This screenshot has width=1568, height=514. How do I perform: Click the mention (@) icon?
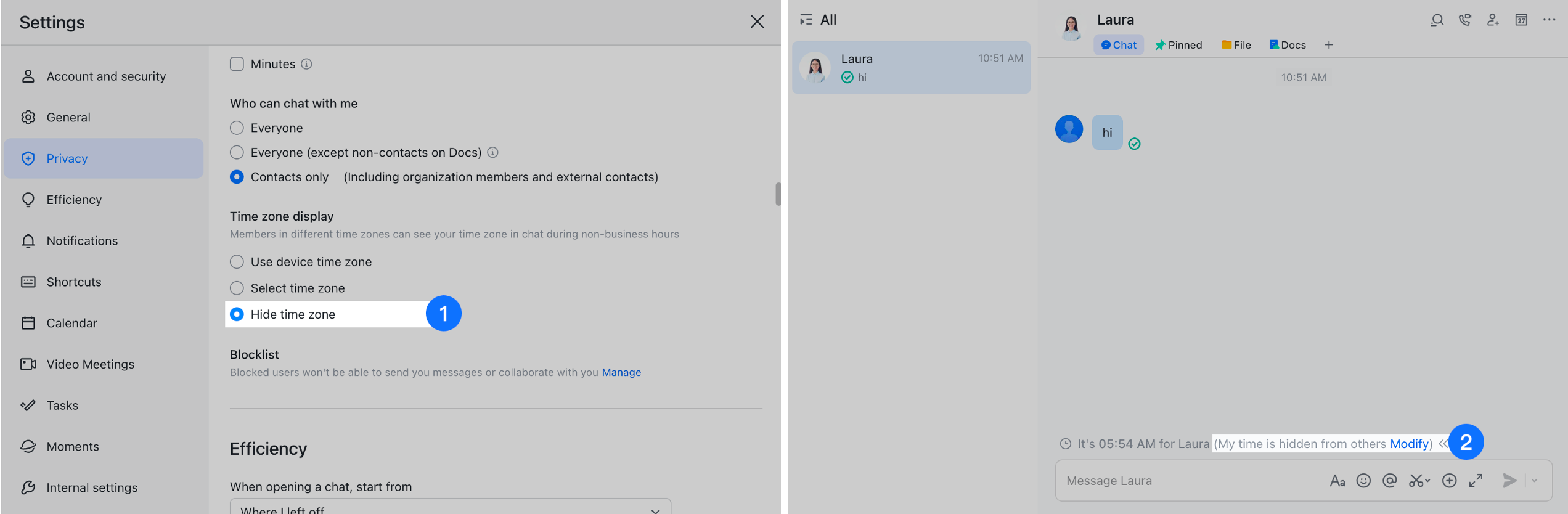pyautogui.click(x=1389, y=481)
